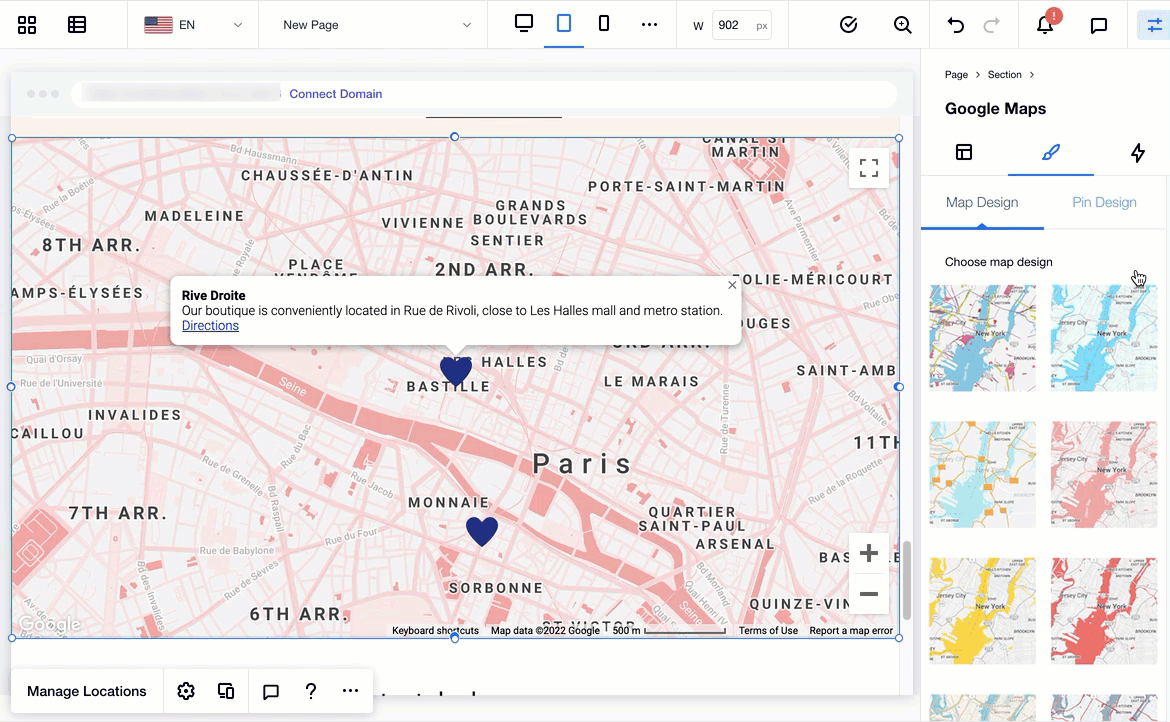Click the Keyboard shortcuts map link
The width and height of the screenshot is (1170, 722).
click(x=435, y=631)
